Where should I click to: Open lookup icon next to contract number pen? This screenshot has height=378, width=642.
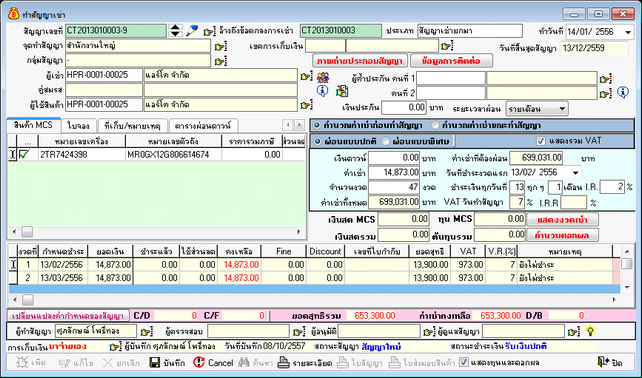coord(210,31)
